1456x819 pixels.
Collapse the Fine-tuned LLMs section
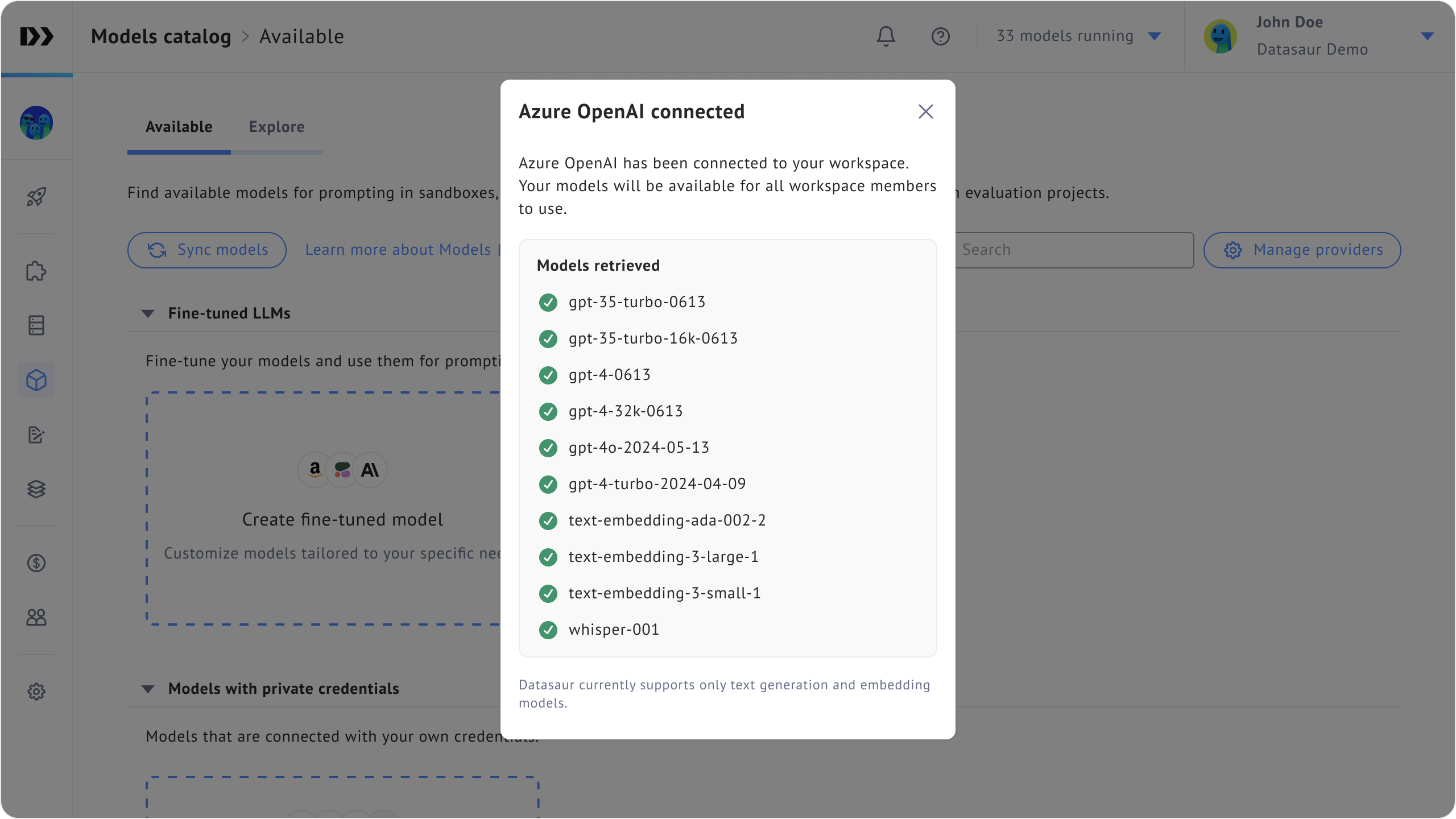tap(148, 313)
